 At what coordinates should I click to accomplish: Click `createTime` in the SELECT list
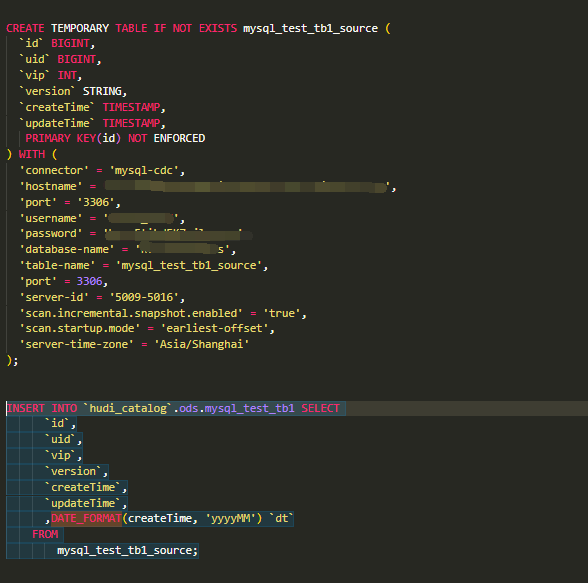[82, 487]
